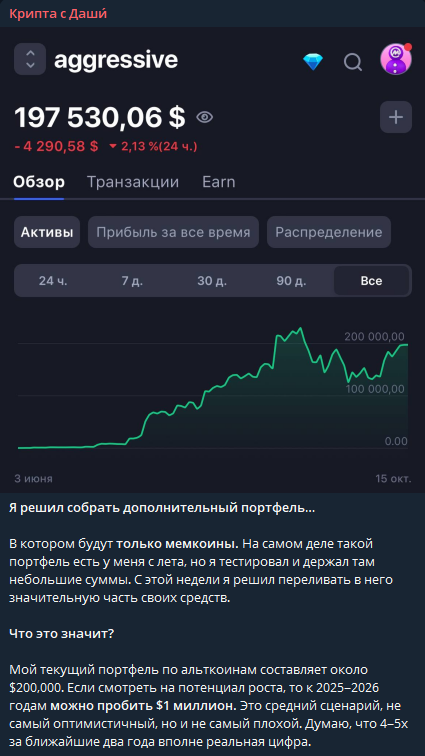Add a transaction with the plus button

396,117
